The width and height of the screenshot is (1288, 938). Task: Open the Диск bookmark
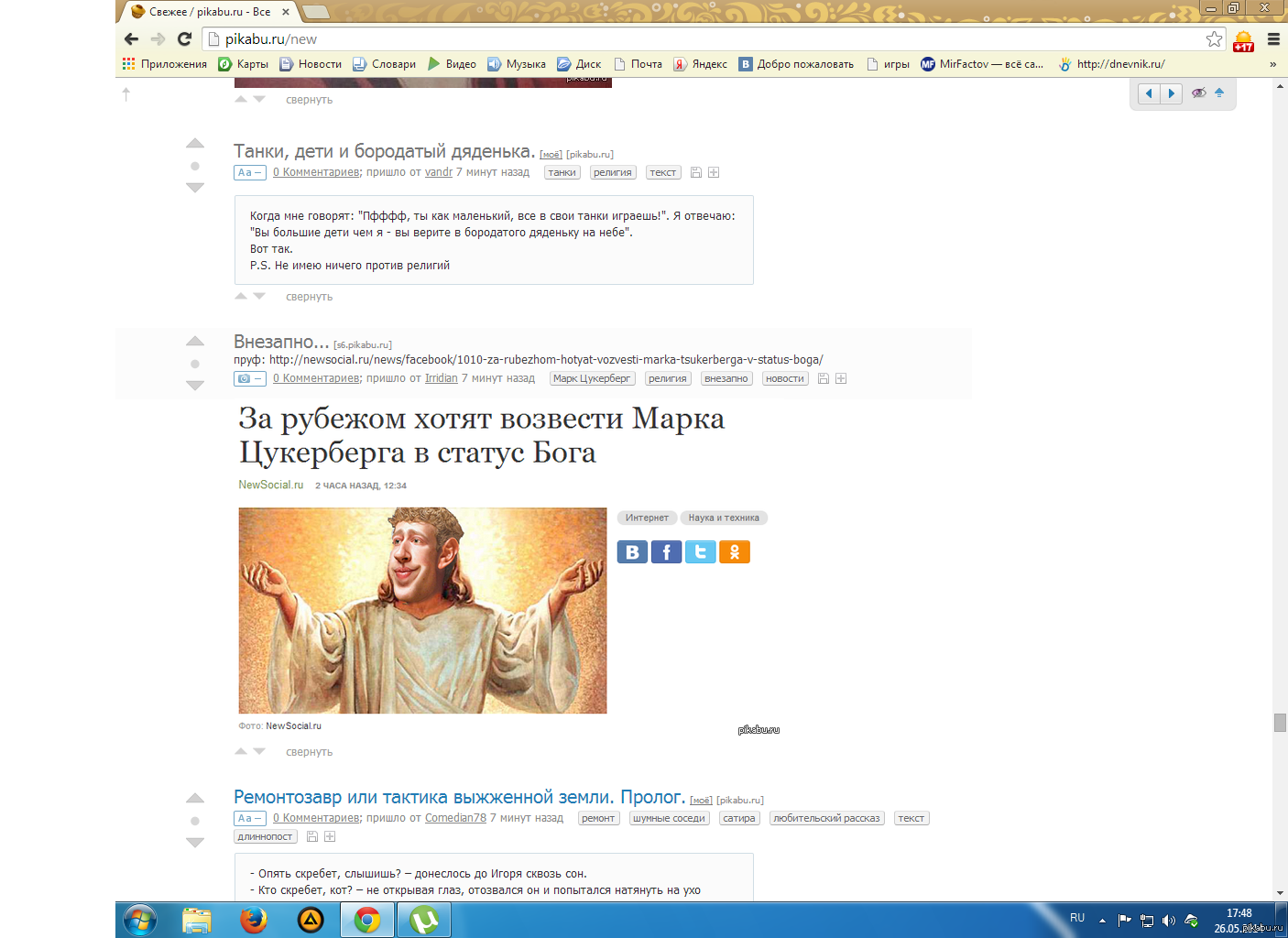click(x=580, y=64)
